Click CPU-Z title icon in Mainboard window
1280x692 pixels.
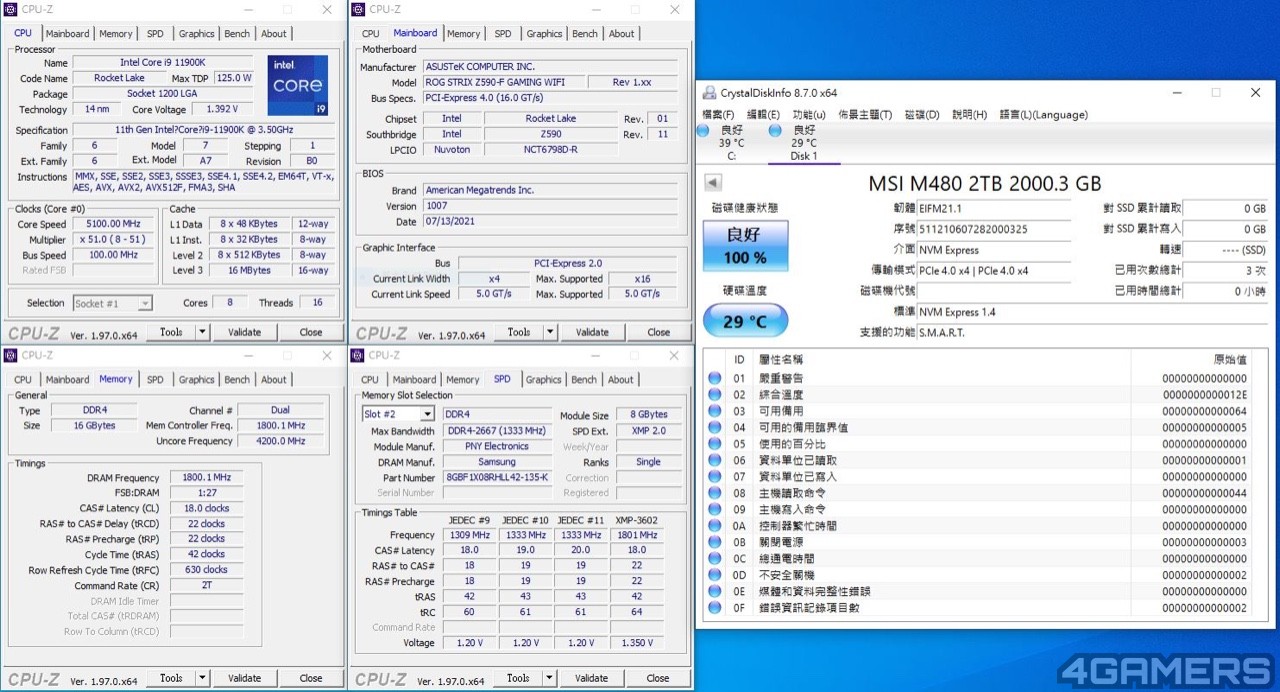358,9
